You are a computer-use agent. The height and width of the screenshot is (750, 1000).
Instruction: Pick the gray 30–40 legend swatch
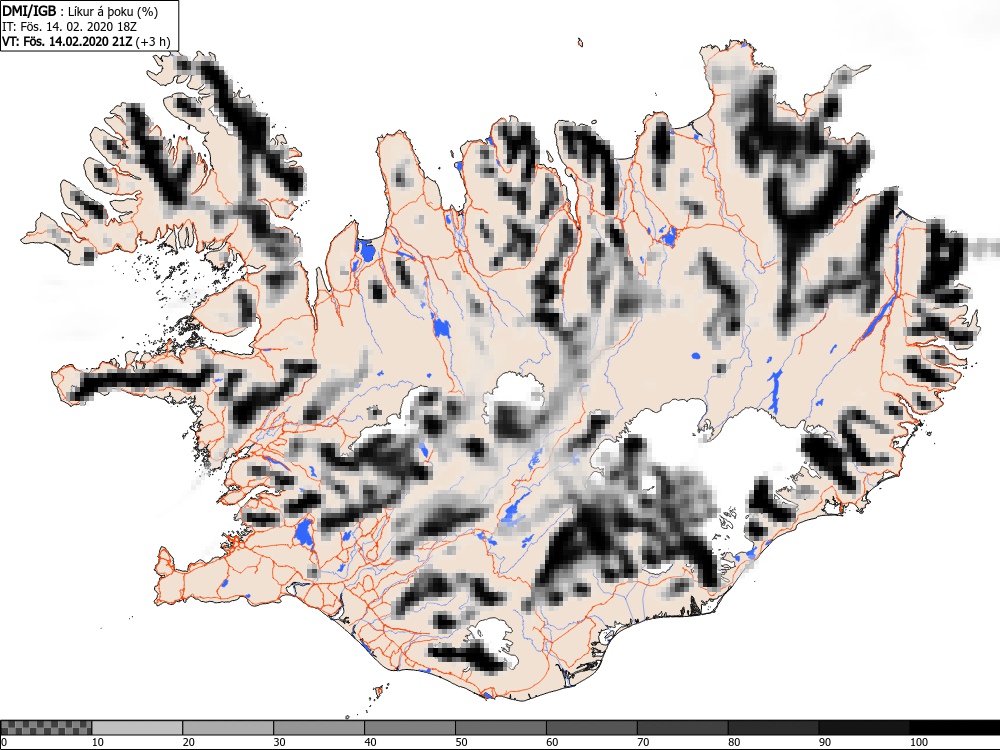tap(319, 728)
